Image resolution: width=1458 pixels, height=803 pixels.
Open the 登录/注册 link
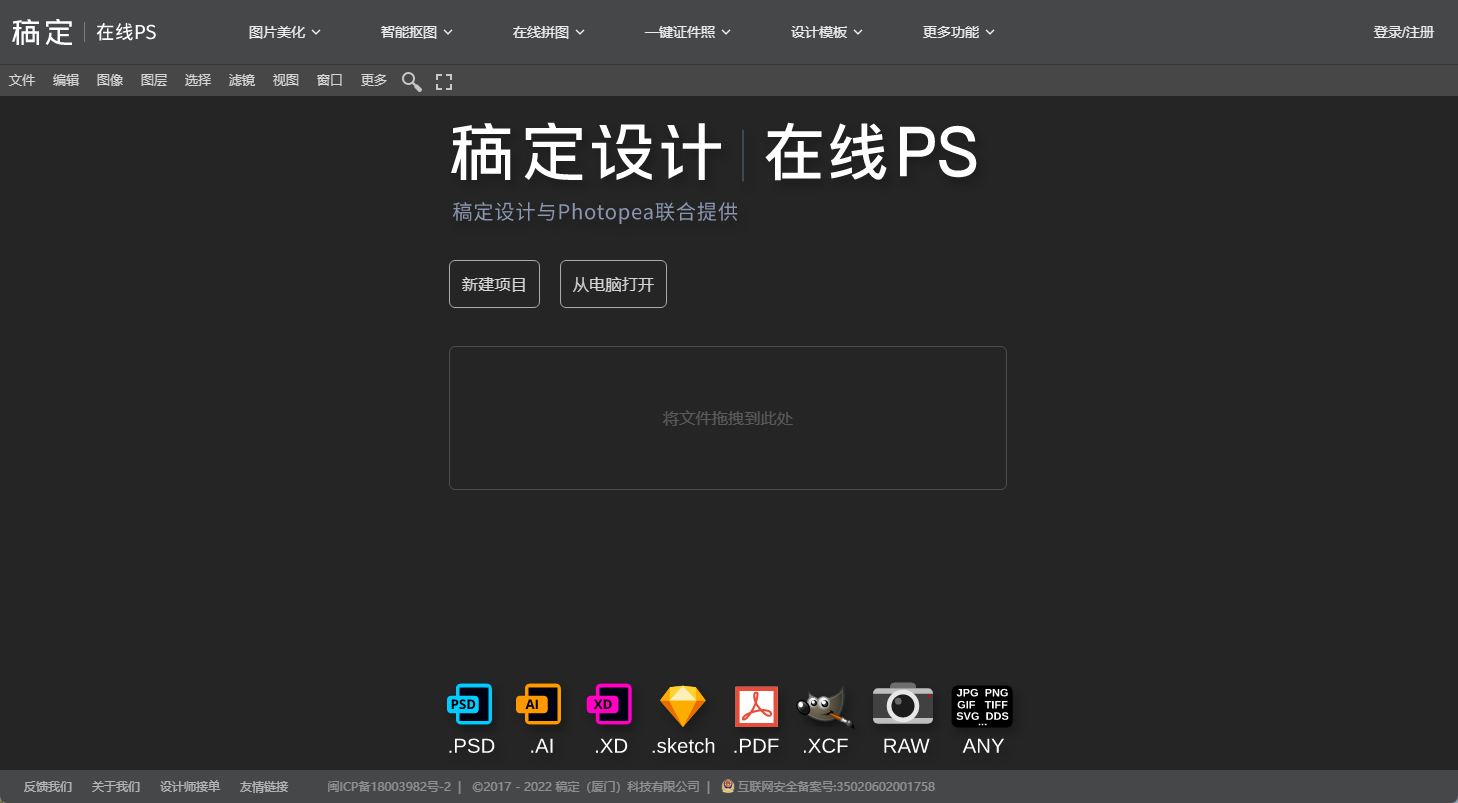click(x=1403, y=31)
